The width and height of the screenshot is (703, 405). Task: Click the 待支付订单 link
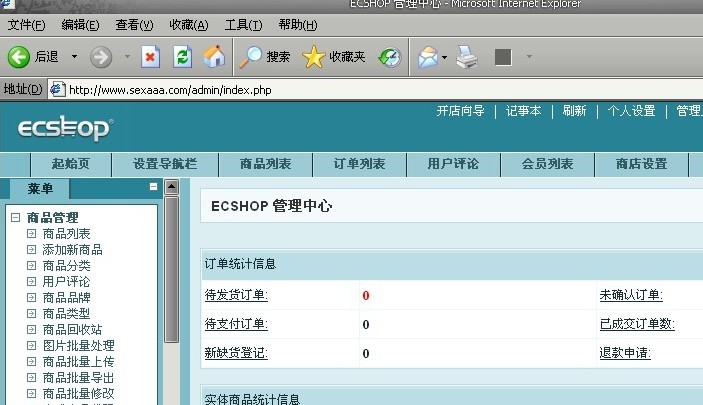pyautogui.click(x=236, y=324)
